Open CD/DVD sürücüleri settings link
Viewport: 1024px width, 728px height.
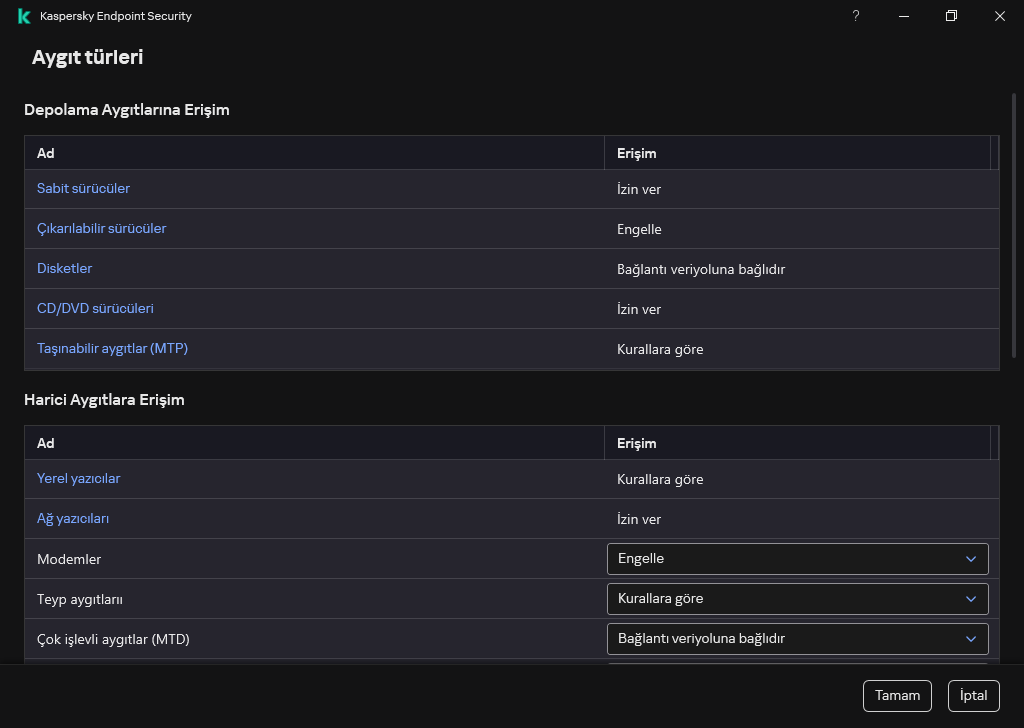tap(95, 309)
